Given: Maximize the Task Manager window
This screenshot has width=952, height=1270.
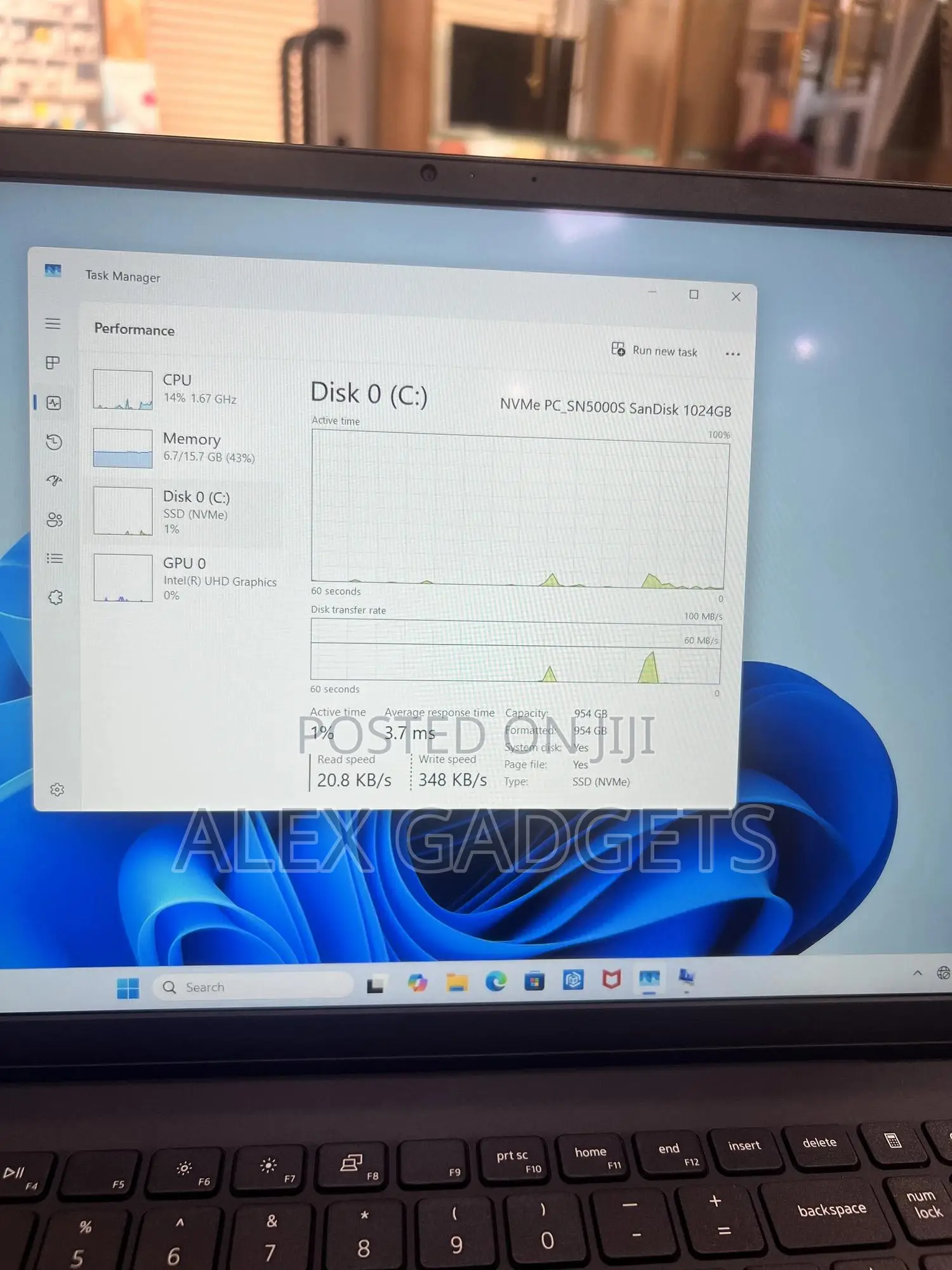Looking at the screenshot, I should pyautogui.click(x=694, y=295).
